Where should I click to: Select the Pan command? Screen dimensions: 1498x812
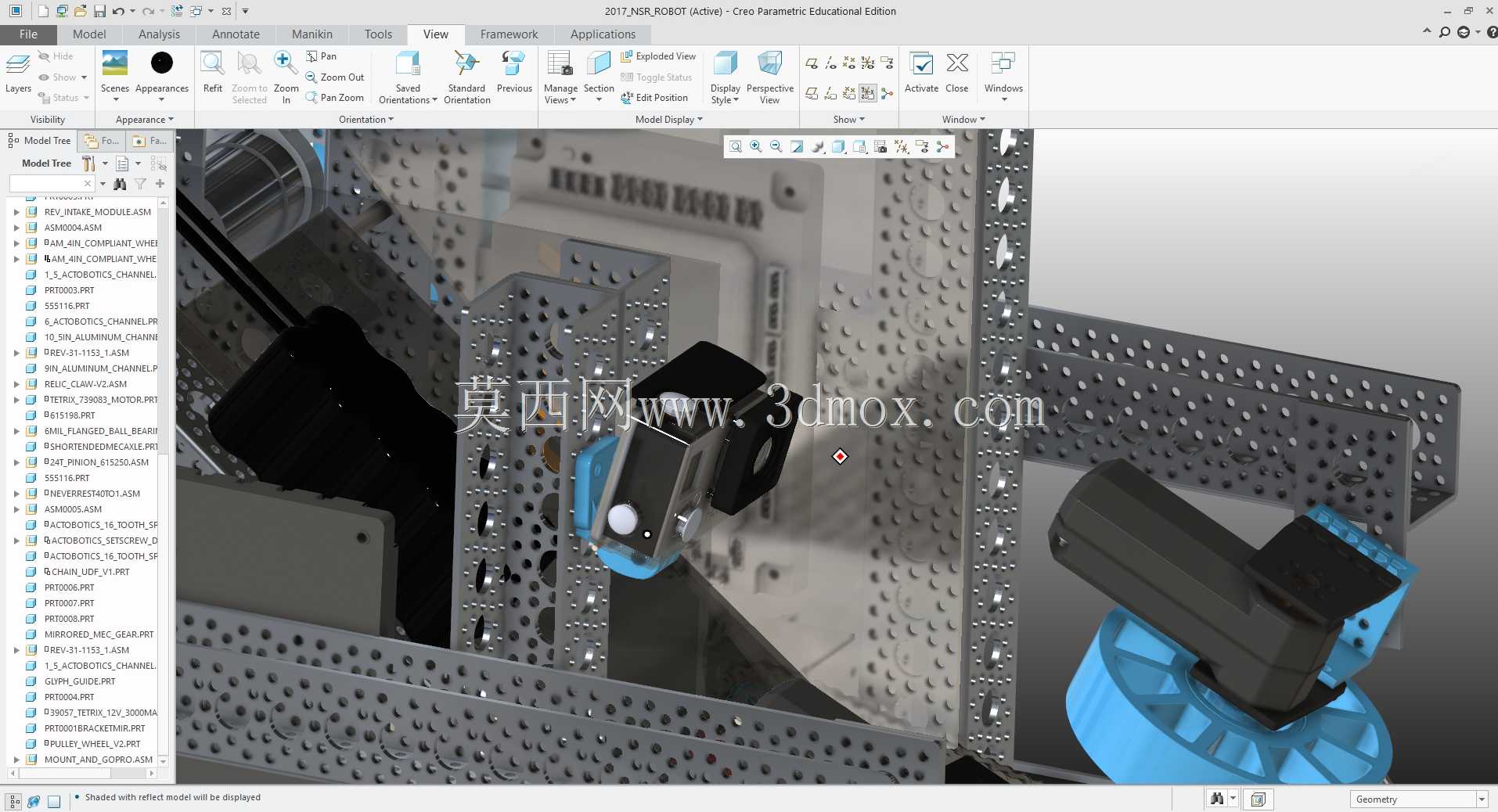[321, 56]
